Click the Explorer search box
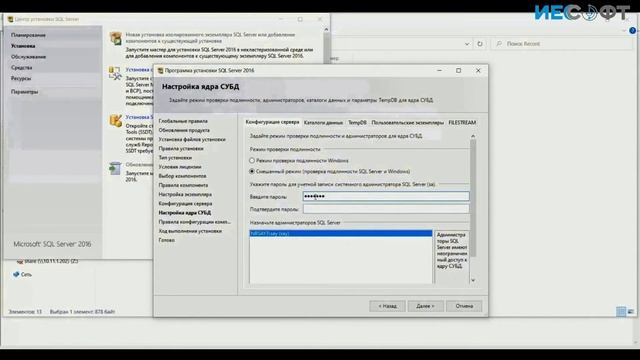Viewport: 640px width, 360px height. pyautogui.click(x=563, y=44)
